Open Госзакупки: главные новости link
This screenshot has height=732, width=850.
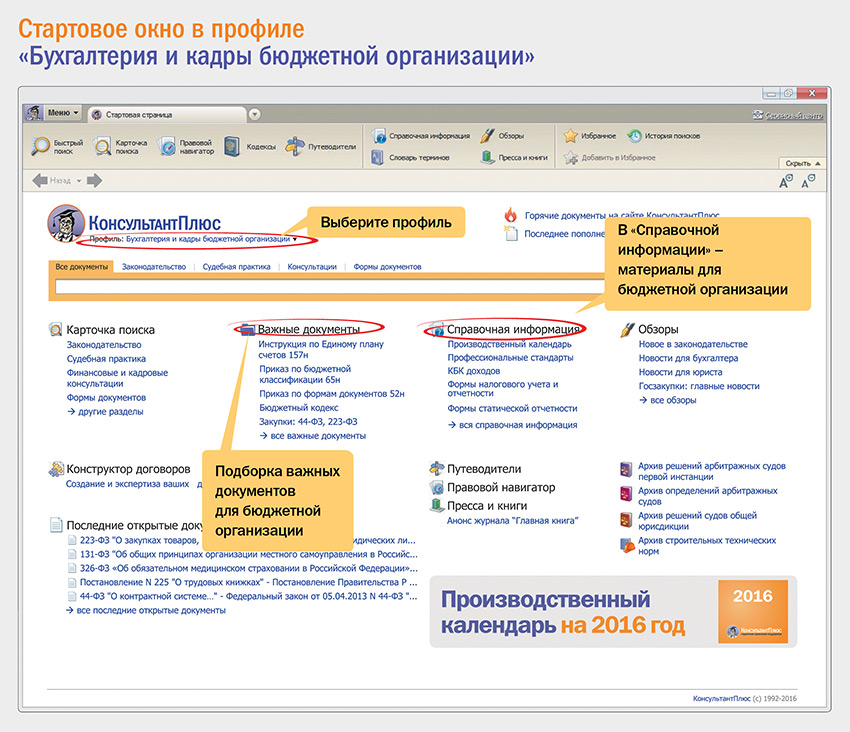[699, 386]
